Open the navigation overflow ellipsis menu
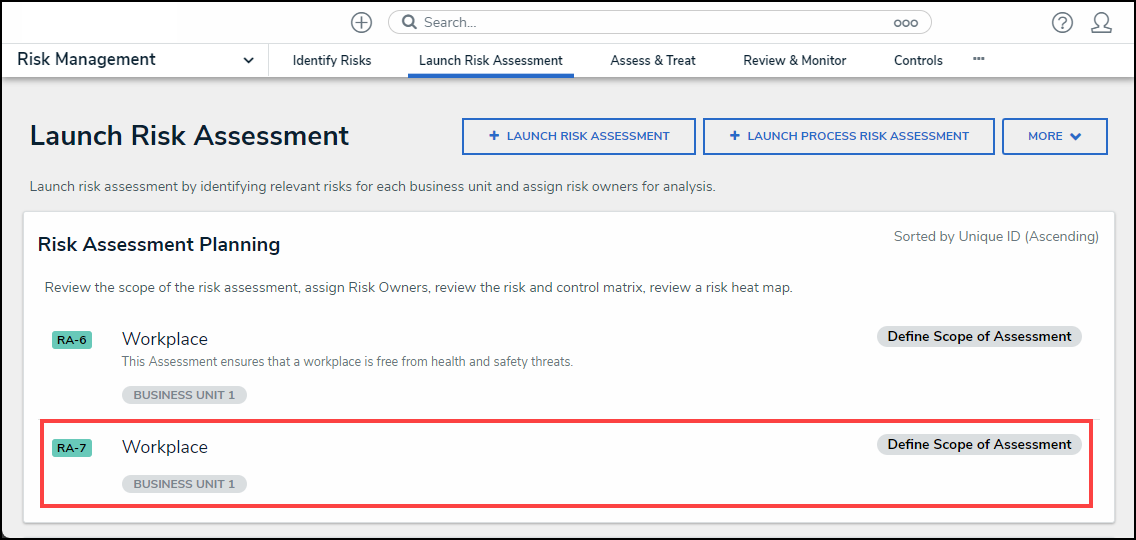1136x540 pixels. coord(979,59)
